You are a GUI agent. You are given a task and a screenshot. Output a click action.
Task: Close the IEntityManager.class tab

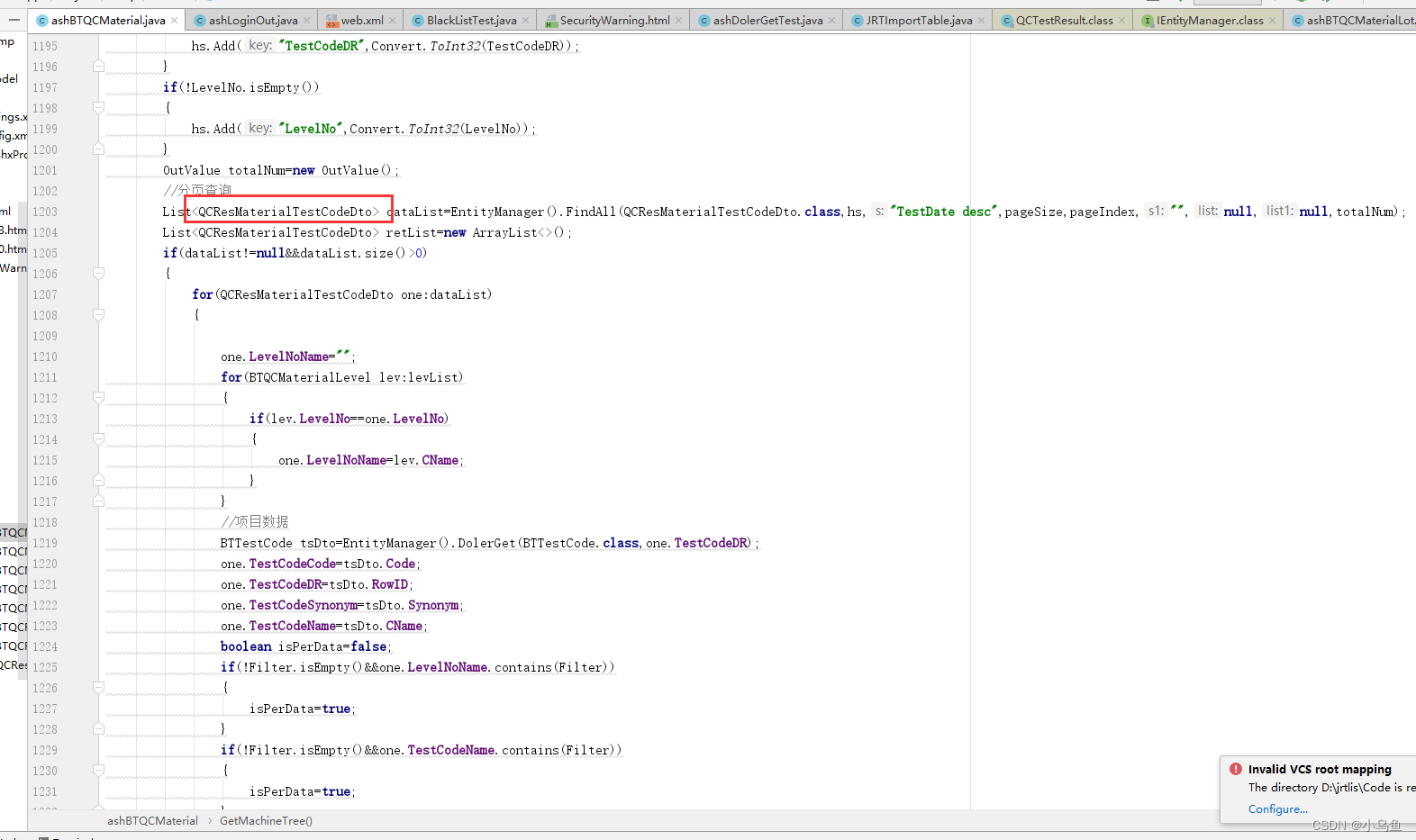tap(1273, 20)
